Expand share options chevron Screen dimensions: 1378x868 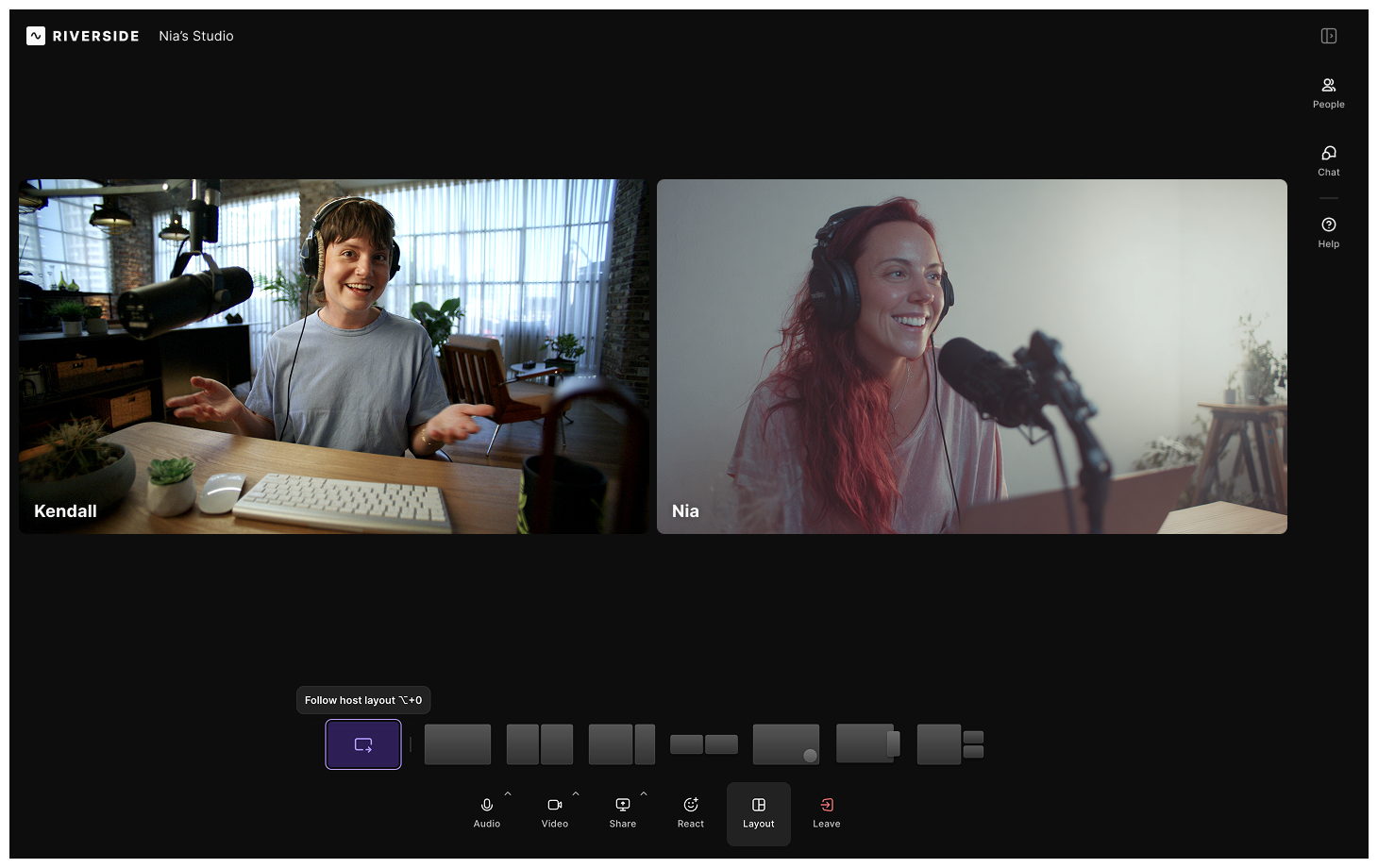(644, 793)
